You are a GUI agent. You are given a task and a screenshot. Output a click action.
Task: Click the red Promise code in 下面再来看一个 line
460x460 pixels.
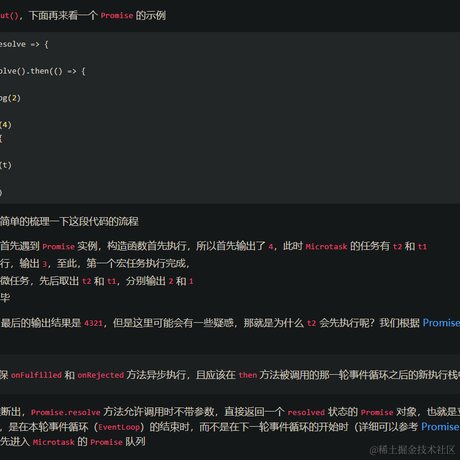[x=117, y=15]
